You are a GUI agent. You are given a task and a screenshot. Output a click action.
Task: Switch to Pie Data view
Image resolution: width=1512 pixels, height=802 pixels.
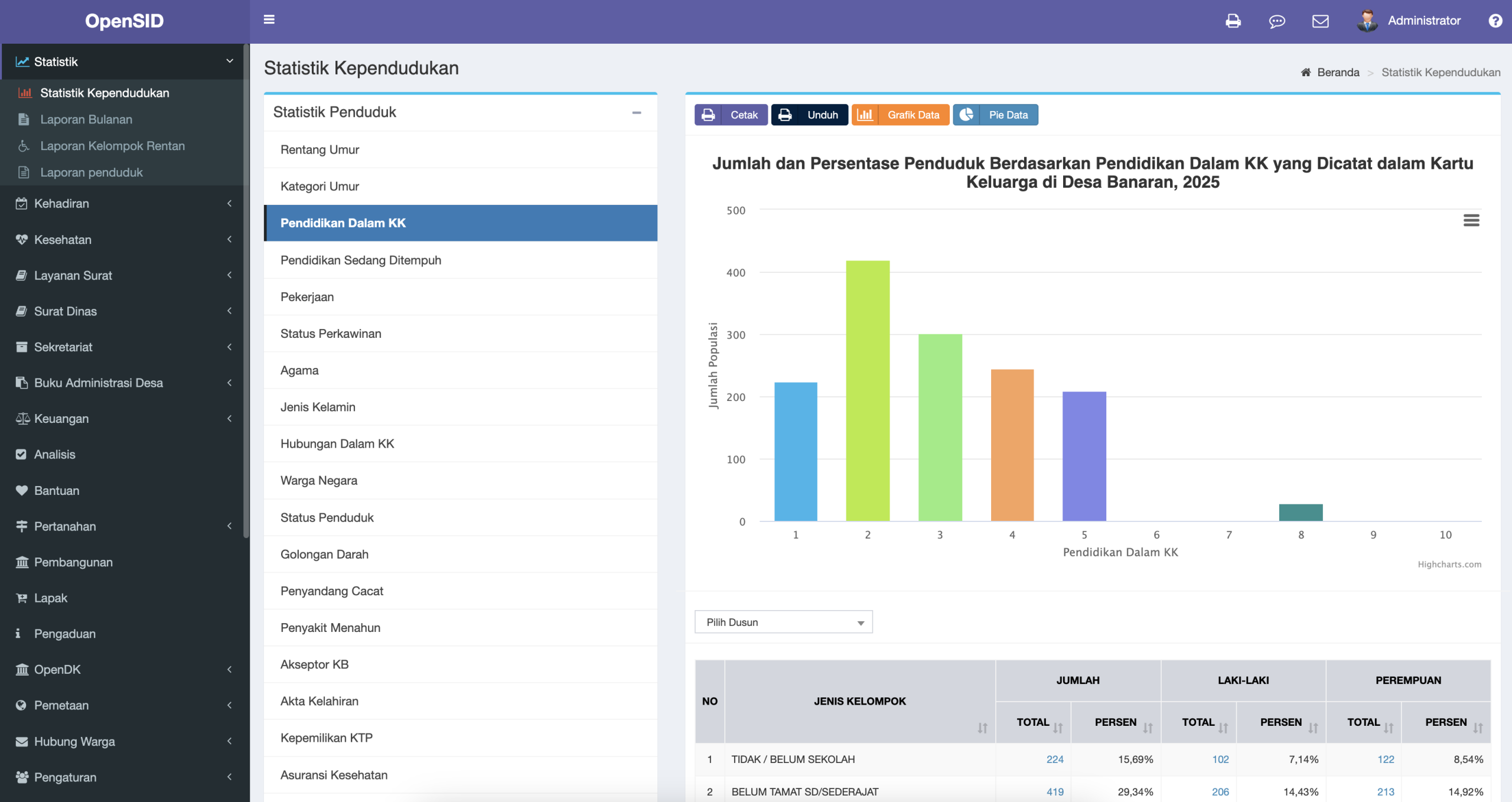pyautogui.click(x=995, y=115)
